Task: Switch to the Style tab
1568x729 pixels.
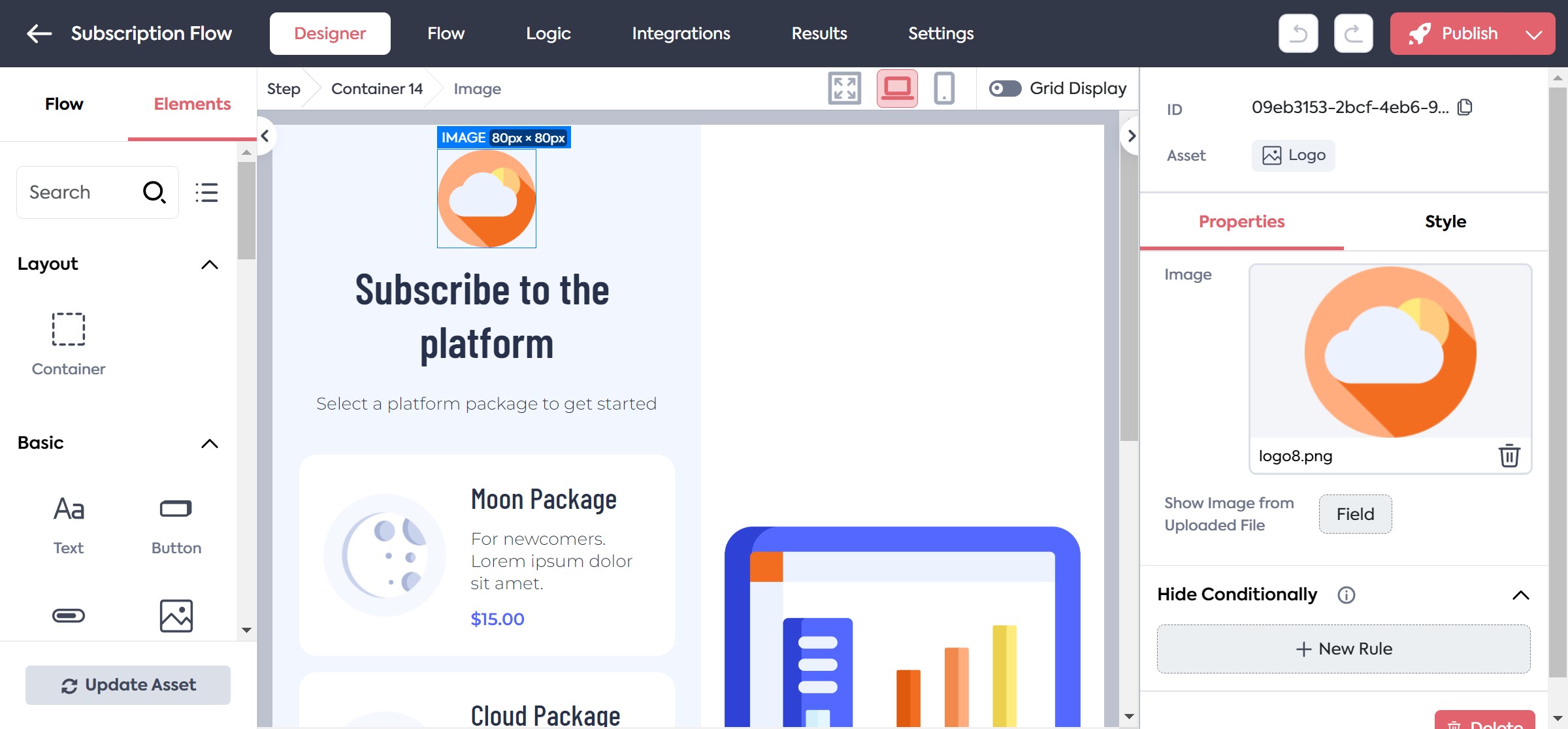Action: pyautogui.click(x=1445, y=221)
